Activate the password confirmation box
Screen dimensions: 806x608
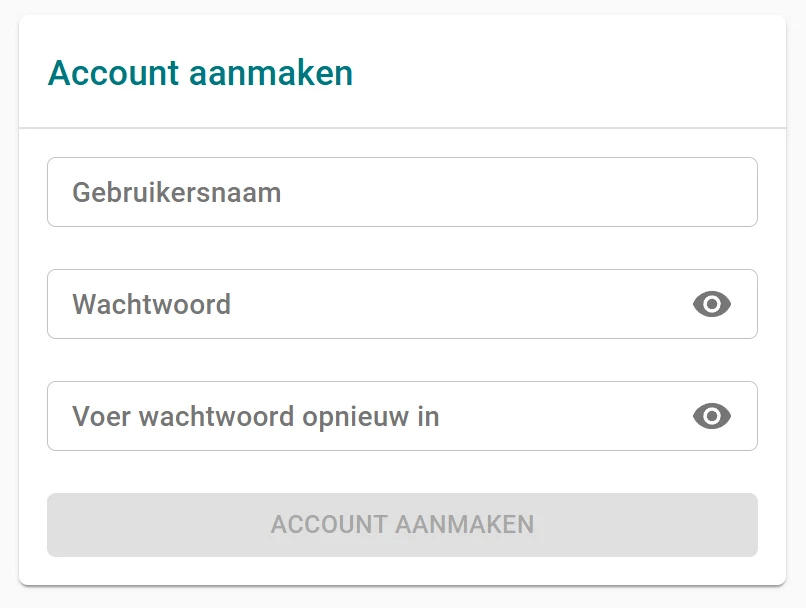click(370, 416)
